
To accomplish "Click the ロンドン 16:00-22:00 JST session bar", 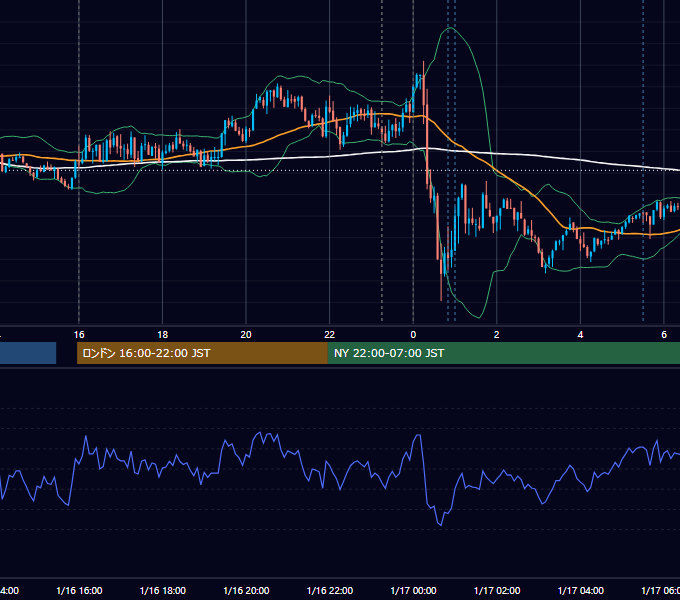I will click(x=202, y=353).
